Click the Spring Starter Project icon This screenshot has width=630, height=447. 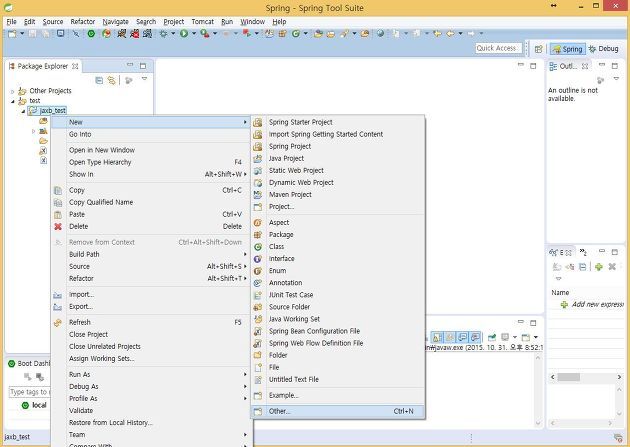click(x=258, y=122)
